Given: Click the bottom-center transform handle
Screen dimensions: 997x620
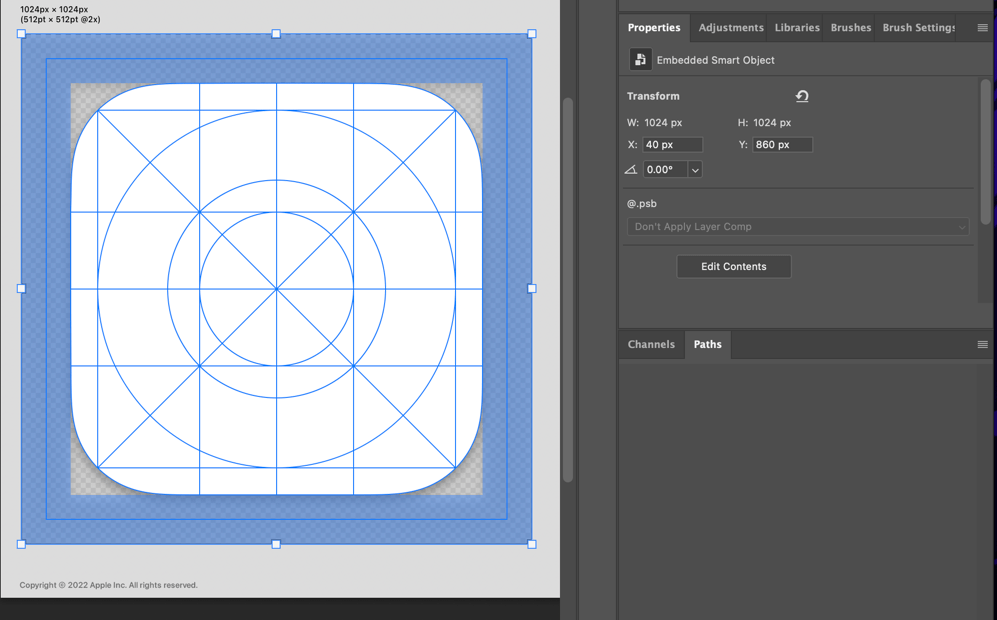Looking at the screenshot, I should pyautogui.click(x=276, y=544).
